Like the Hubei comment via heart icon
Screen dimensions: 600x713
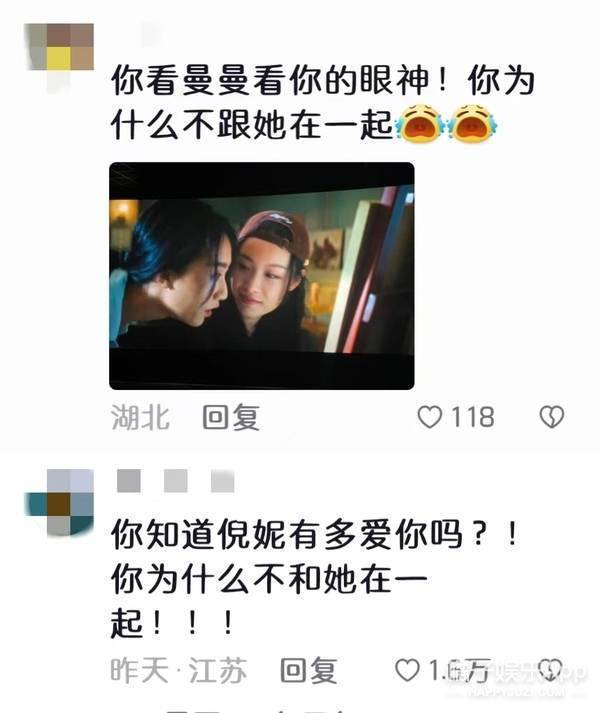(429, 417)
